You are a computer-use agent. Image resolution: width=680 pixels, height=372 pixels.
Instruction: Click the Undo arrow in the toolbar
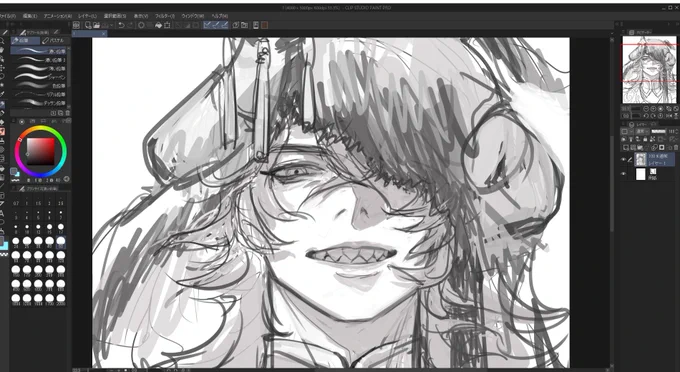point(121,25)
